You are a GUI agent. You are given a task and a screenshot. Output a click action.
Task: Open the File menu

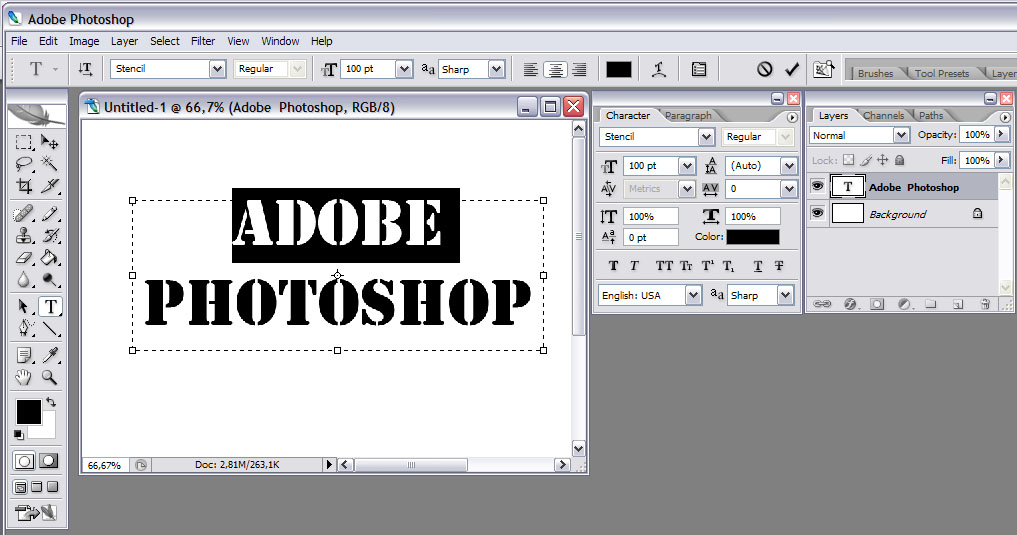pyautogui.click(x=19, y=41)
